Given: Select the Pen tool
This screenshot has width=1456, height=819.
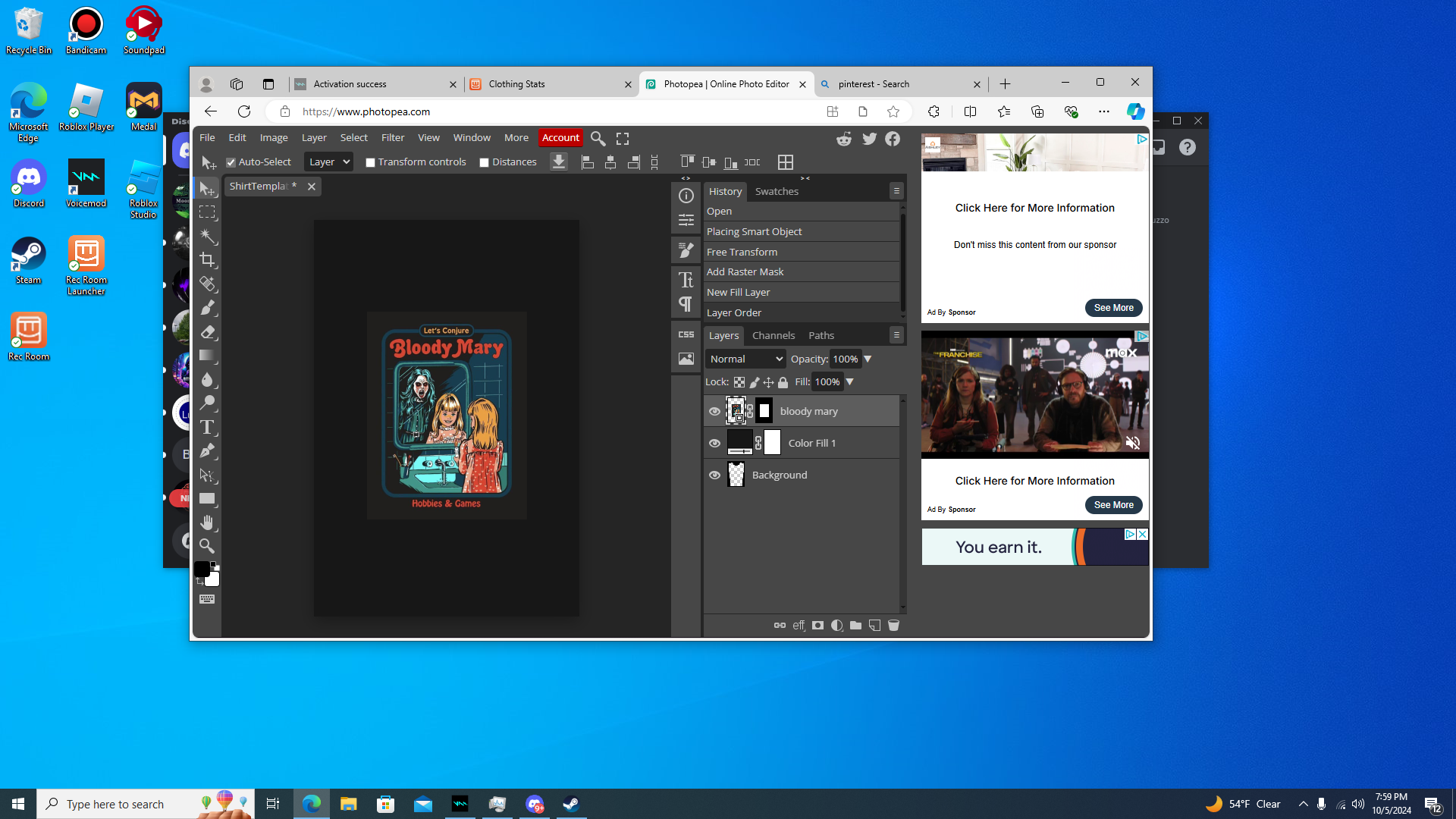Looking at the screenshot, I should click(207, 451).
